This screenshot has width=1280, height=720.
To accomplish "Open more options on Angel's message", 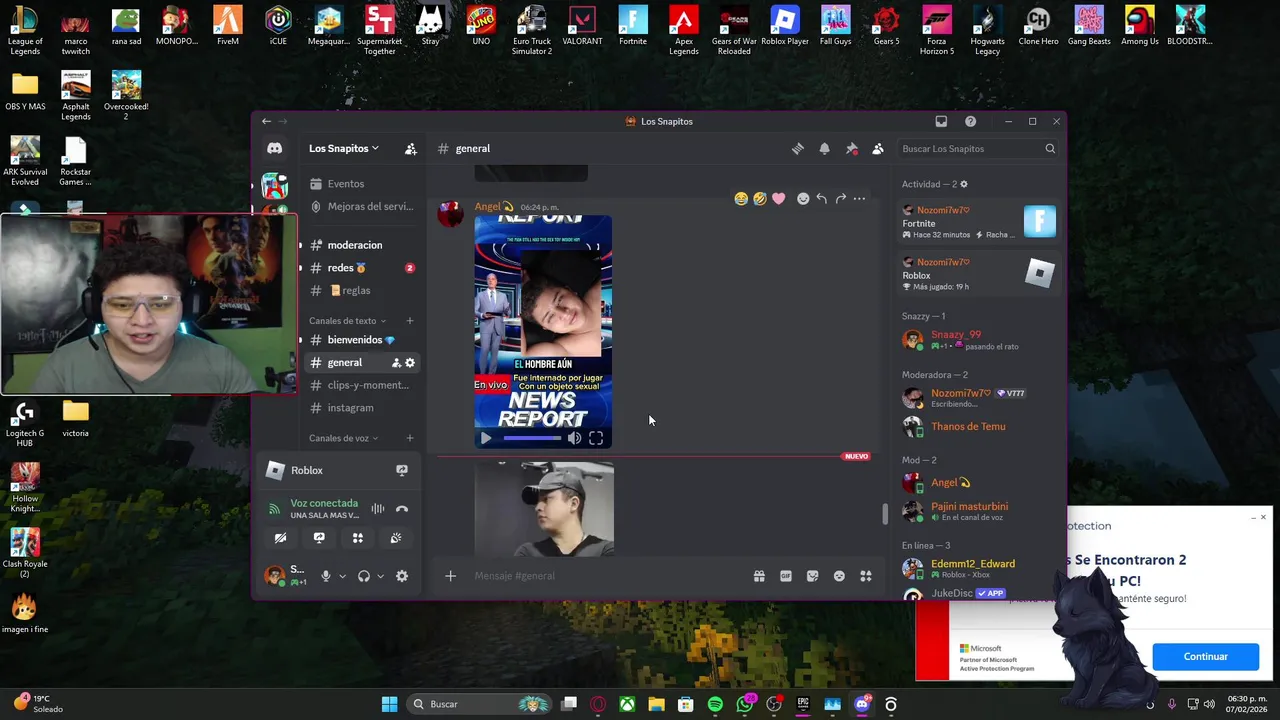I will (859, 199).
